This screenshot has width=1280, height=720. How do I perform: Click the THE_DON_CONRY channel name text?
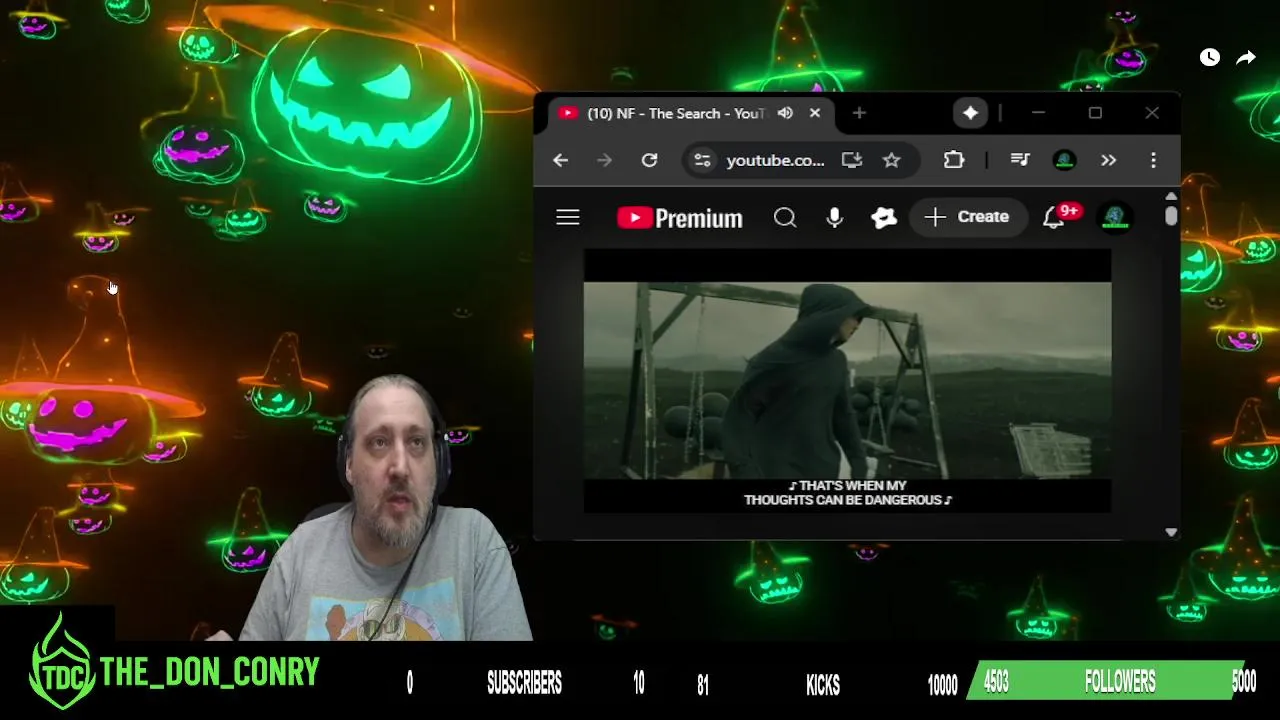click(209, 672)
